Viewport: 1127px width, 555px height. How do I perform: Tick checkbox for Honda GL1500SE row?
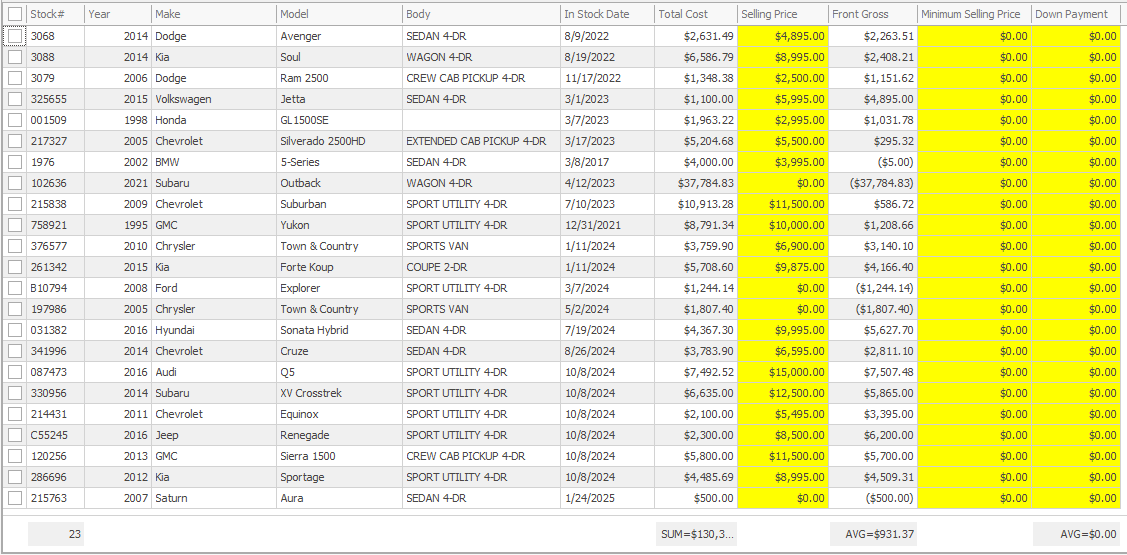[15, 120]
